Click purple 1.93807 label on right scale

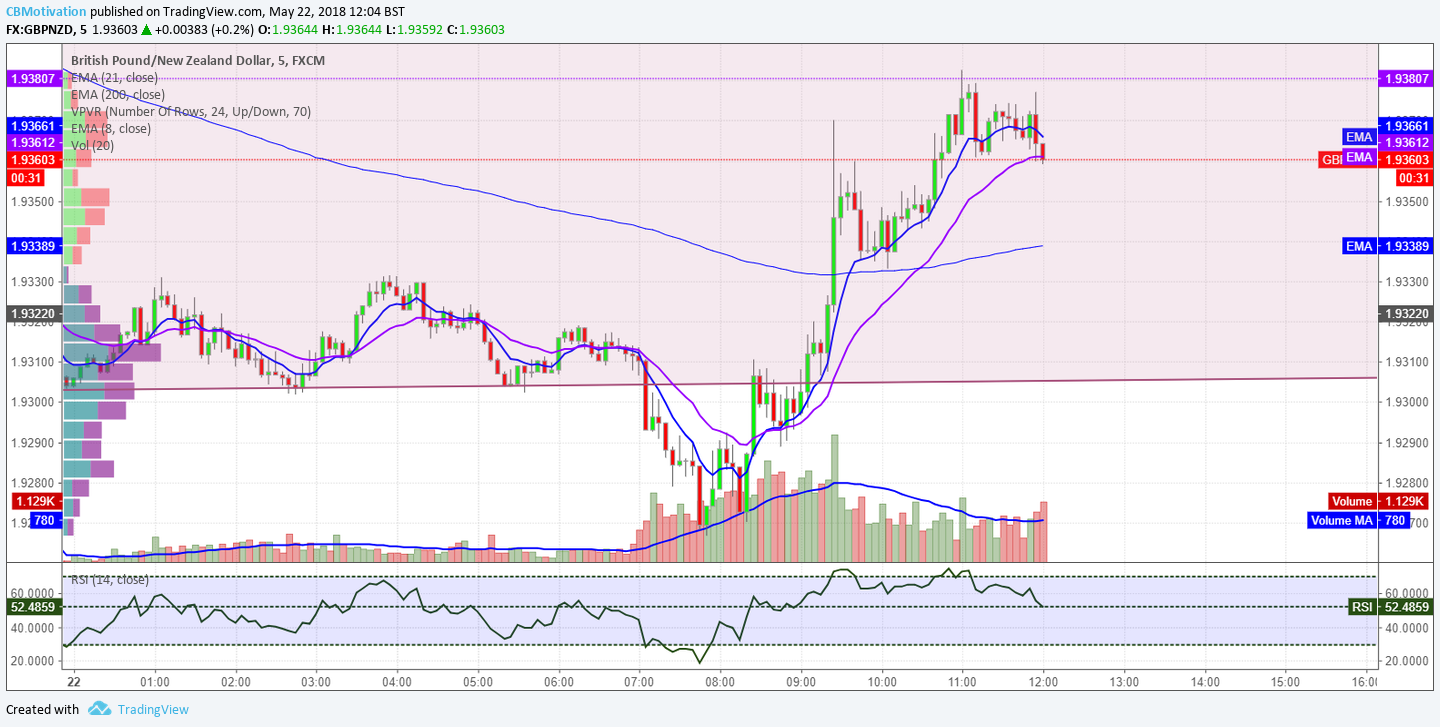coord(1405,78)
